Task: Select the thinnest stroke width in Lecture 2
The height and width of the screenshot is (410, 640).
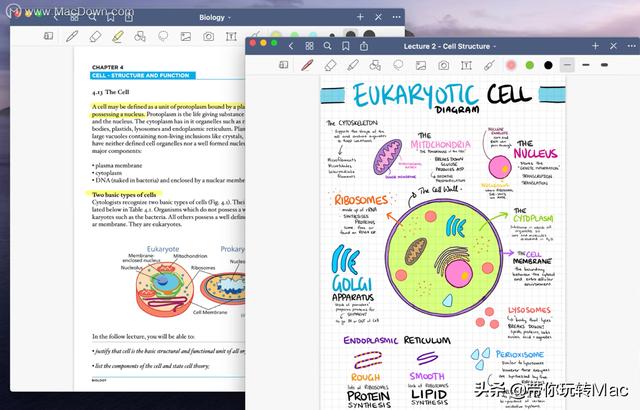Action: click(x=567, y=65)
